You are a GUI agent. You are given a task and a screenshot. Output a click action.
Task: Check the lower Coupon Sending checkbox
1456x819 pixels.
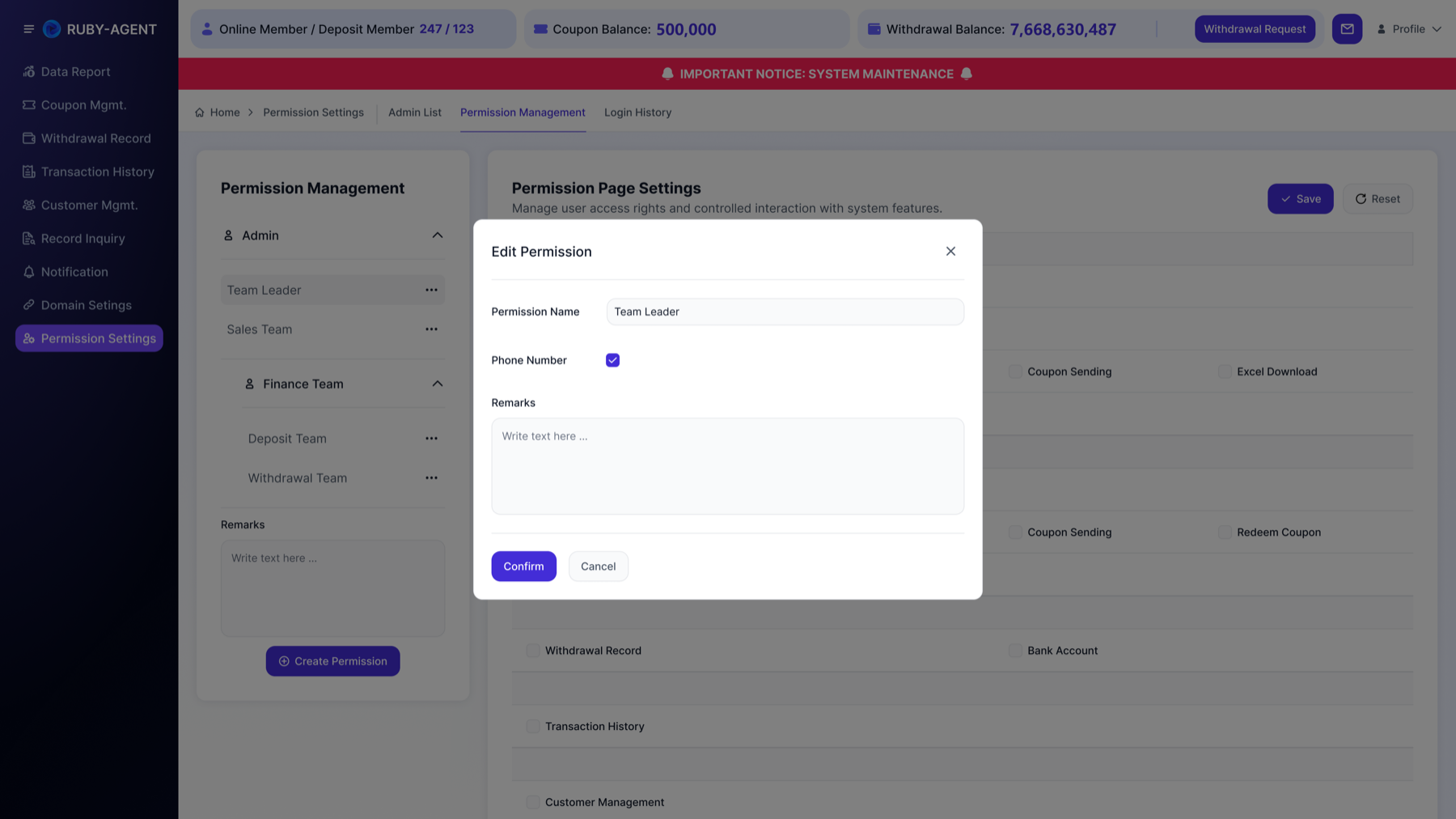tap(1015, 533)
